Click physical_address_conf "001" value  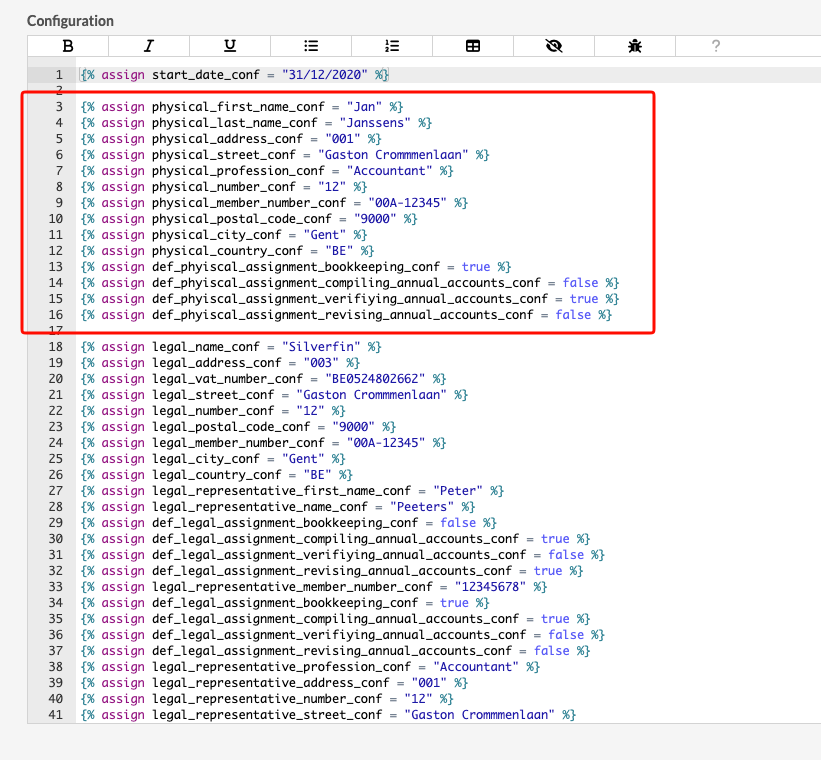click(x=342, y=139)
